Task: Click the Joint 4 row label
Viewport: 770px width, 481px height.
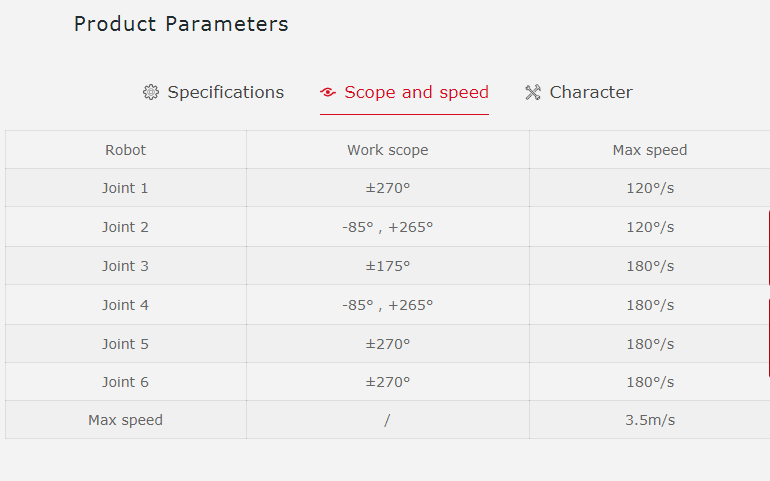Action: pos(125,305)
